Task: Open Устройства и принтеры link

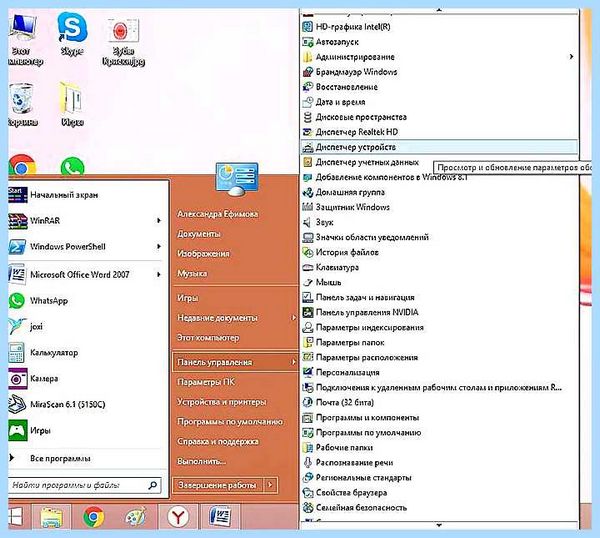Action: coord(222,402)
